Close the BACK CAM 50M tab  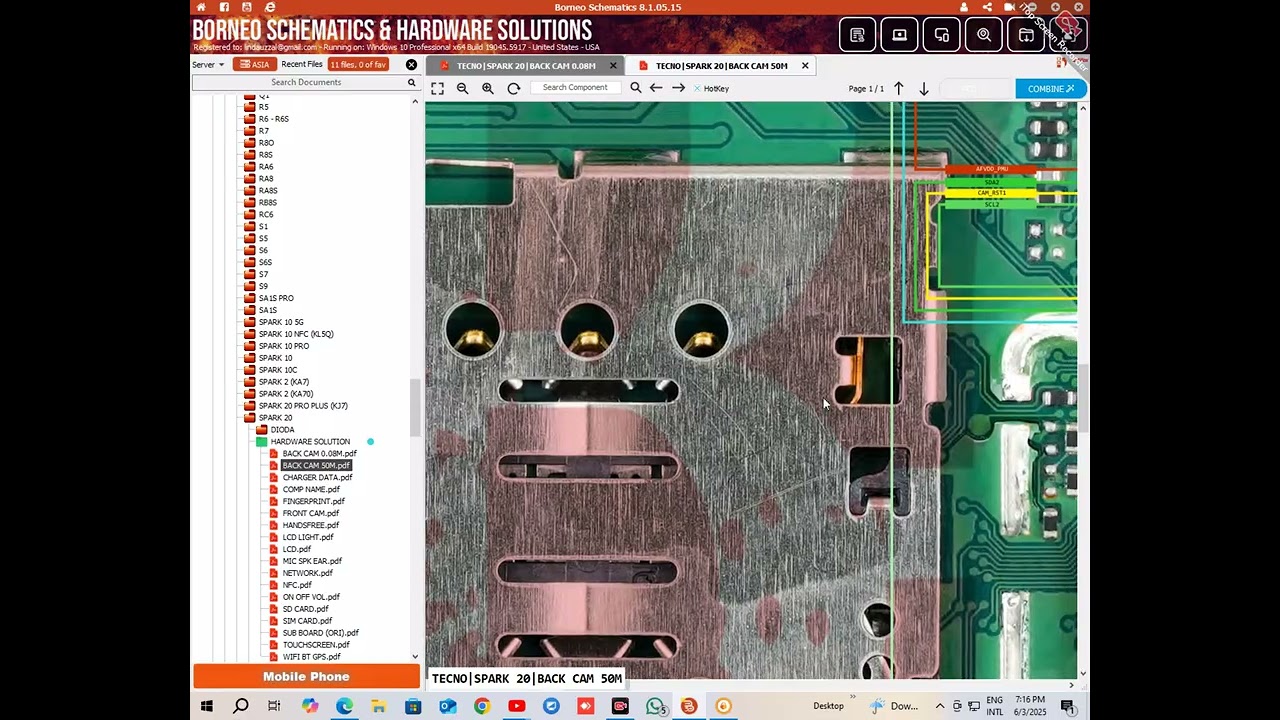pyautogui.click(x=805, y=65)
